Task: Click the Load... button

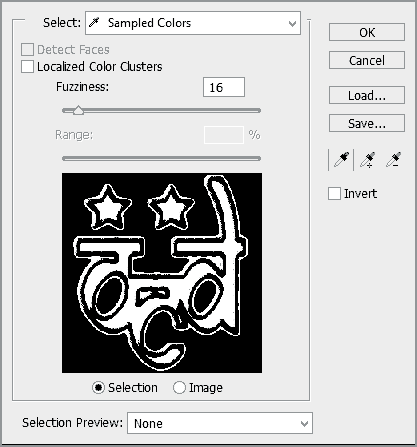Action: [x=367, y=96]
